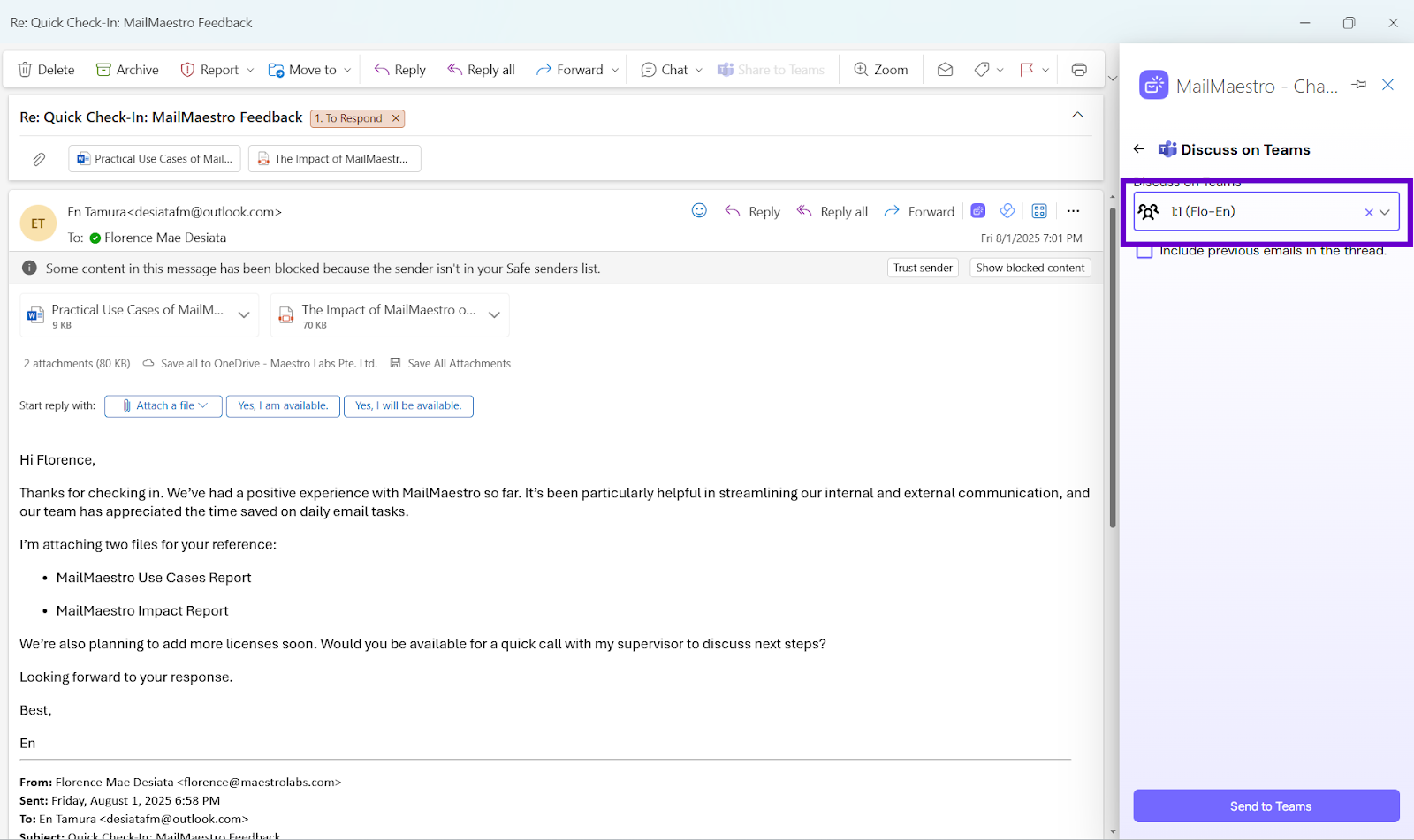This screenshot has width=1414, height=840.
Task: Expand Practical Use Cases attachment options
Action: click(x=244, y=315)
